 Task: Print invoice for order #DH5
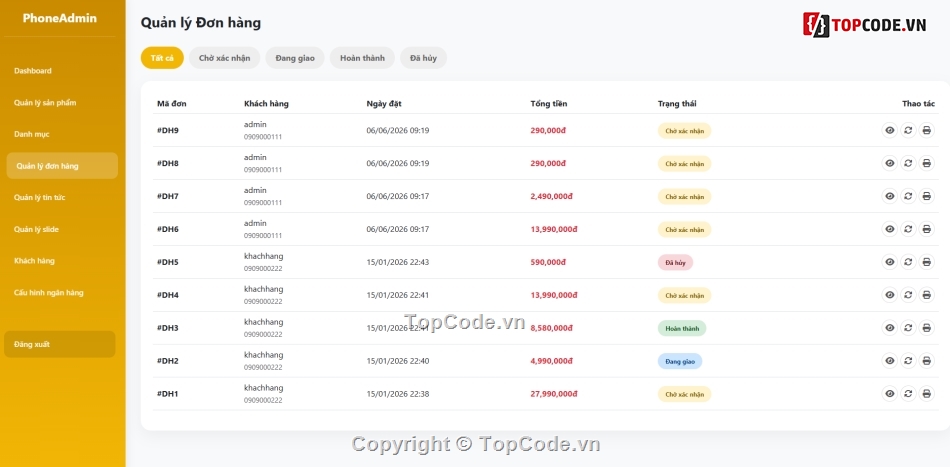[x=926, y=262]
